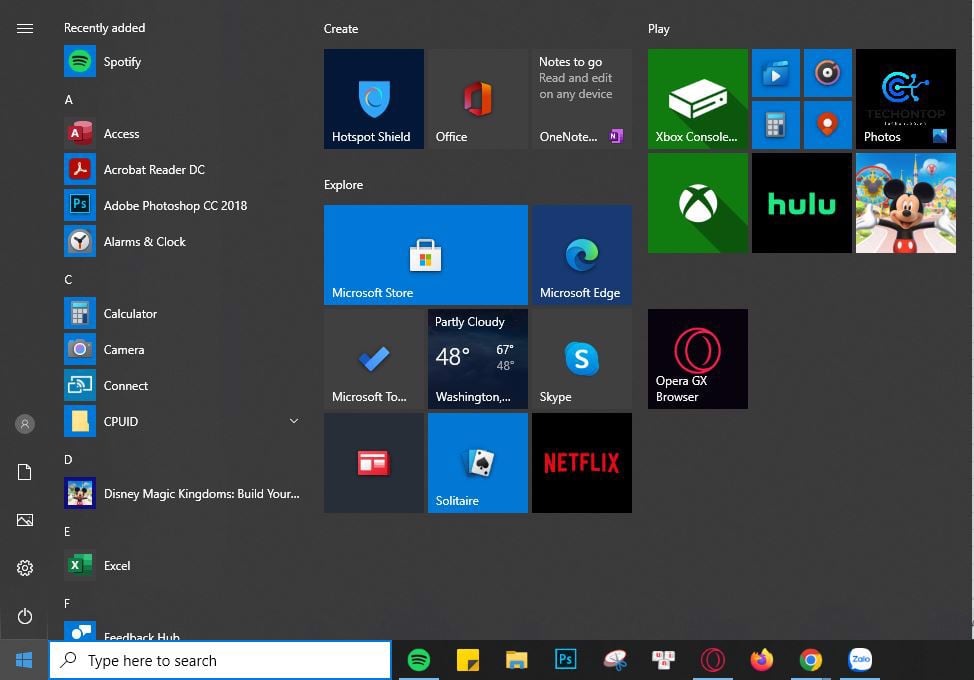Expand the CPUID folder chevron
974x680 pixels.
coord(294,421)
